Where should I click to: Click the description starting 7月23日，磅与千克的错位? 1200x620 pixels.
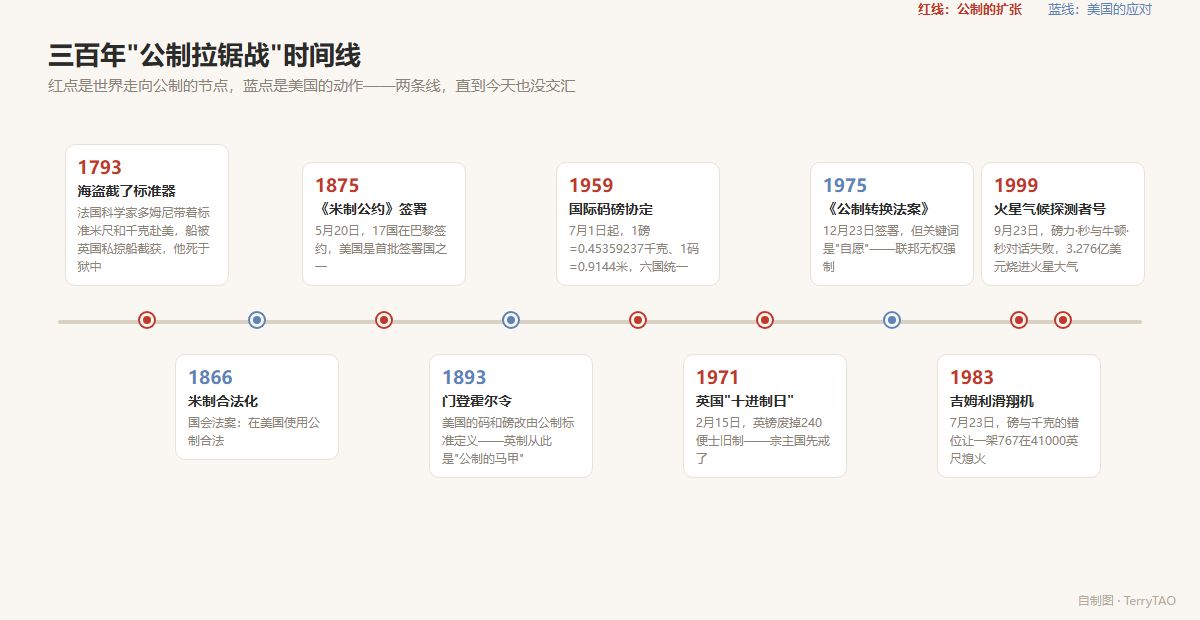[1016, 440]
